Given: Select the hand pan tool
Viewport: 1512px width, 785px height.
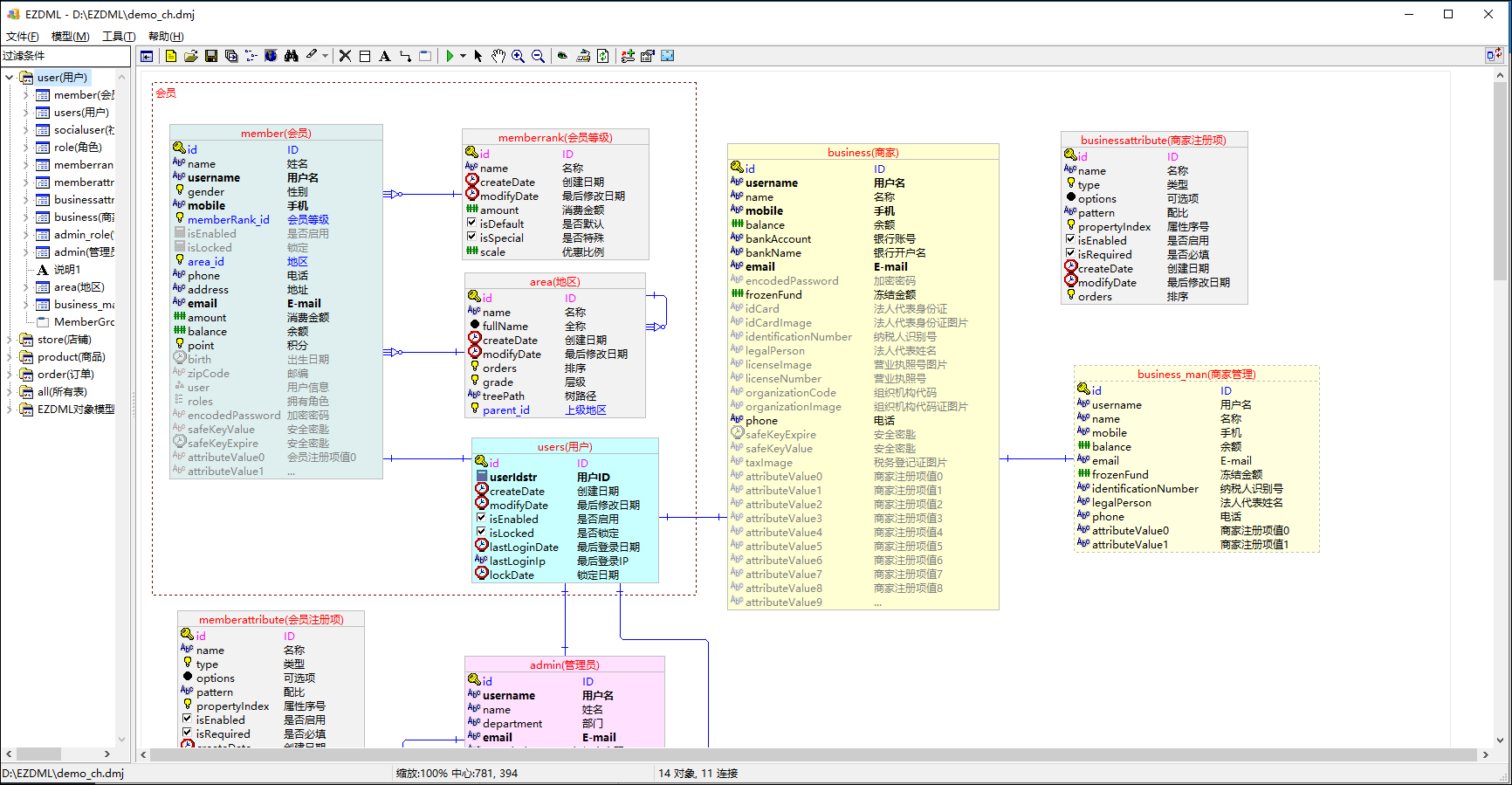Looking at the screenshot, I should click(x=498, y=56).
